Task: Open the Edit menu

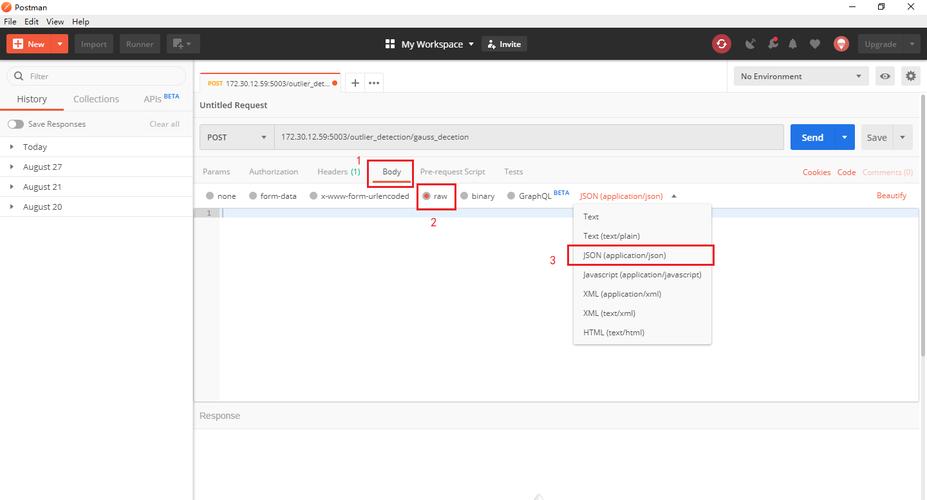Action: click(31, 21)
